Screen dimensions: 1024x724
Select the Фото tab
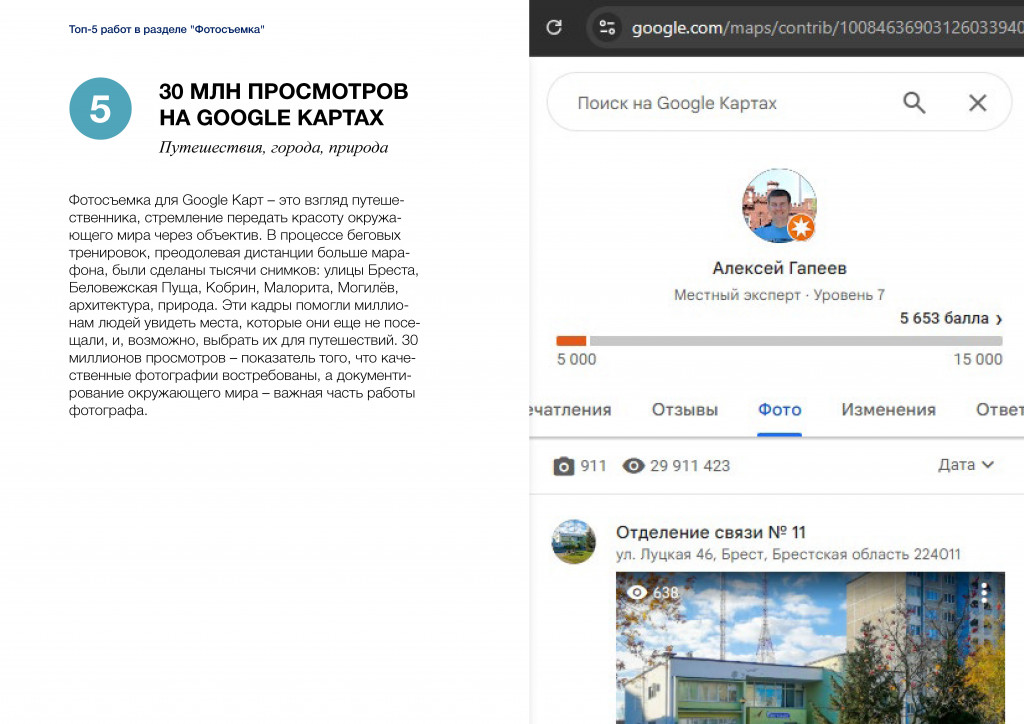pos(779,410)
